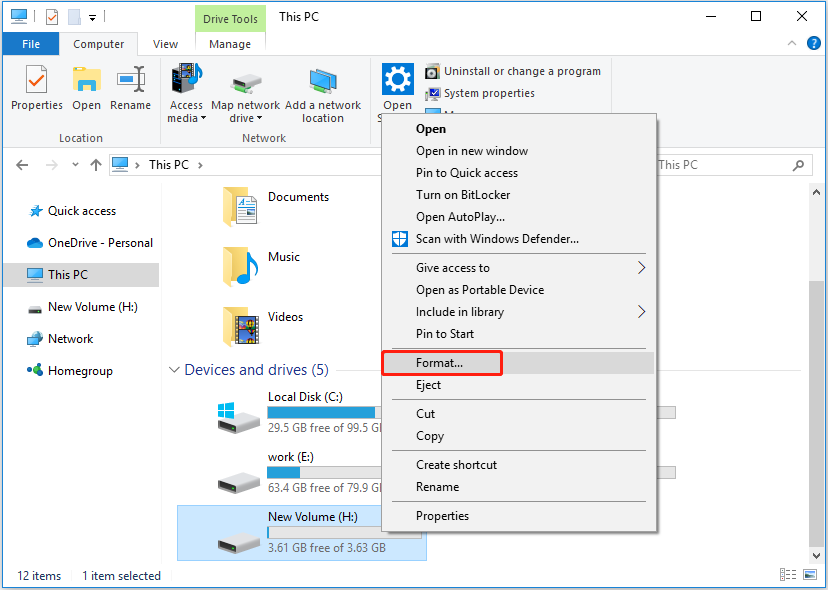Open Local Disk (C:) drive icon
The image size is (828, 590).
[239, 415]
